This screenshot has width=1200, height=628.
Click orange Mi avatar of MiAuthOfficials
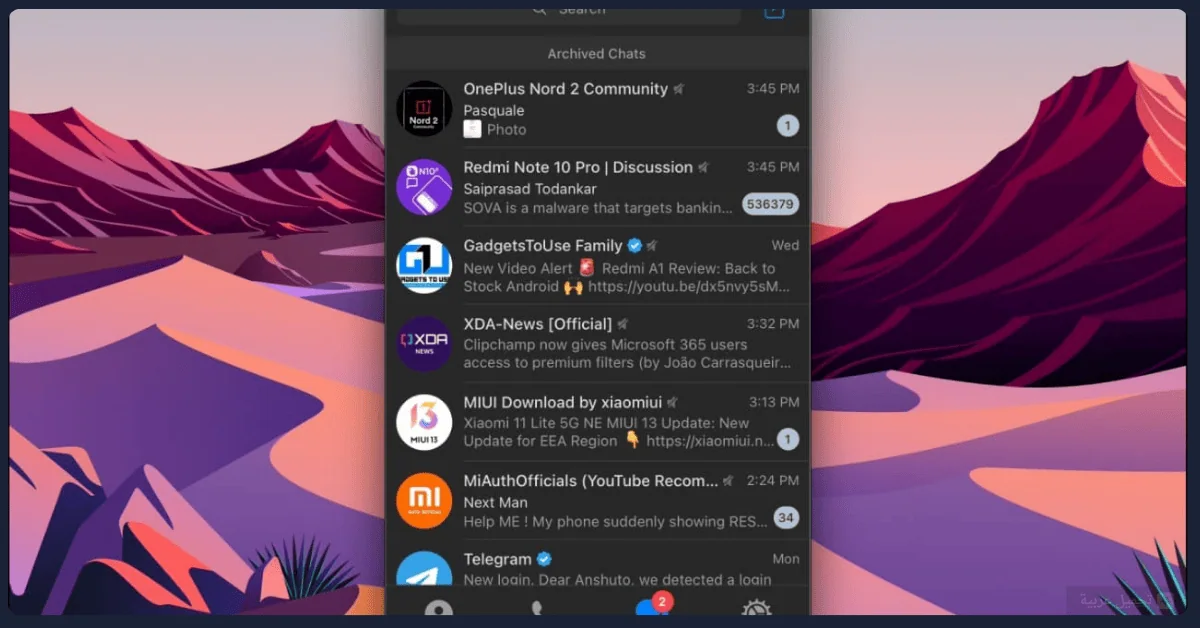tap(424, 500)
